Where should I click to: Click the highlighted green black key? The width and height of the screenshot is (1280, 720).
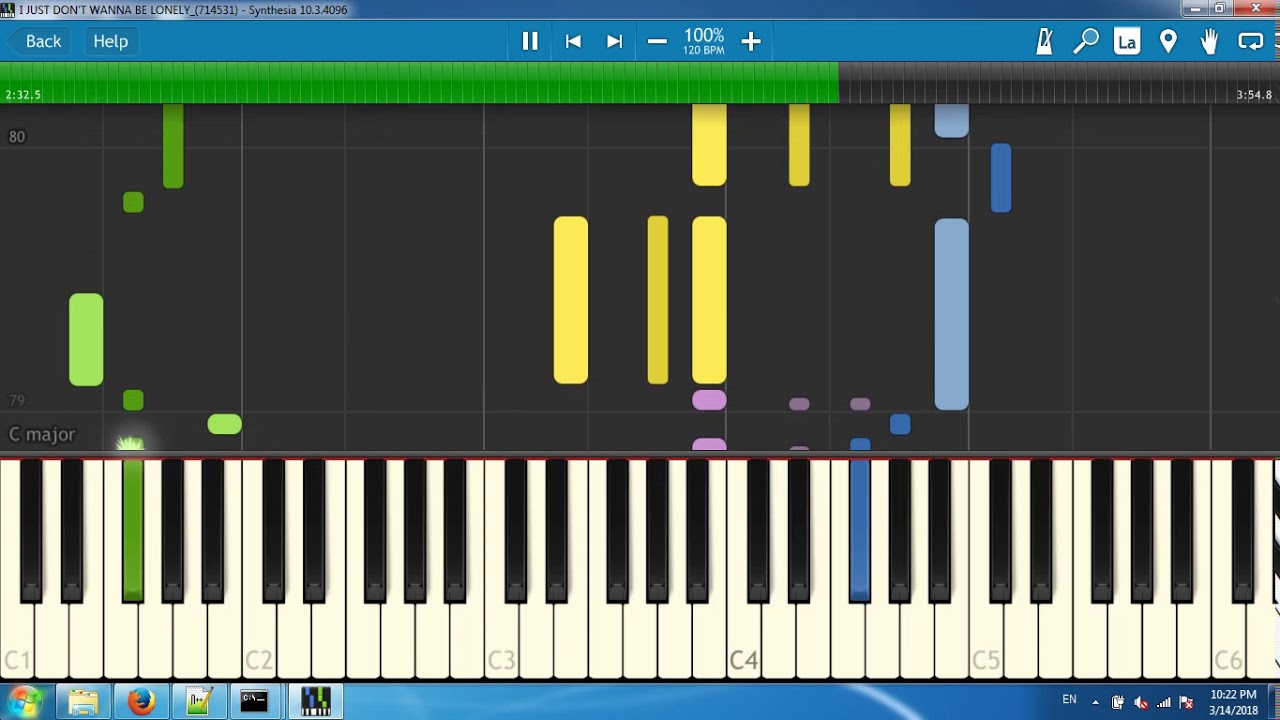click(x=132, y=530)
